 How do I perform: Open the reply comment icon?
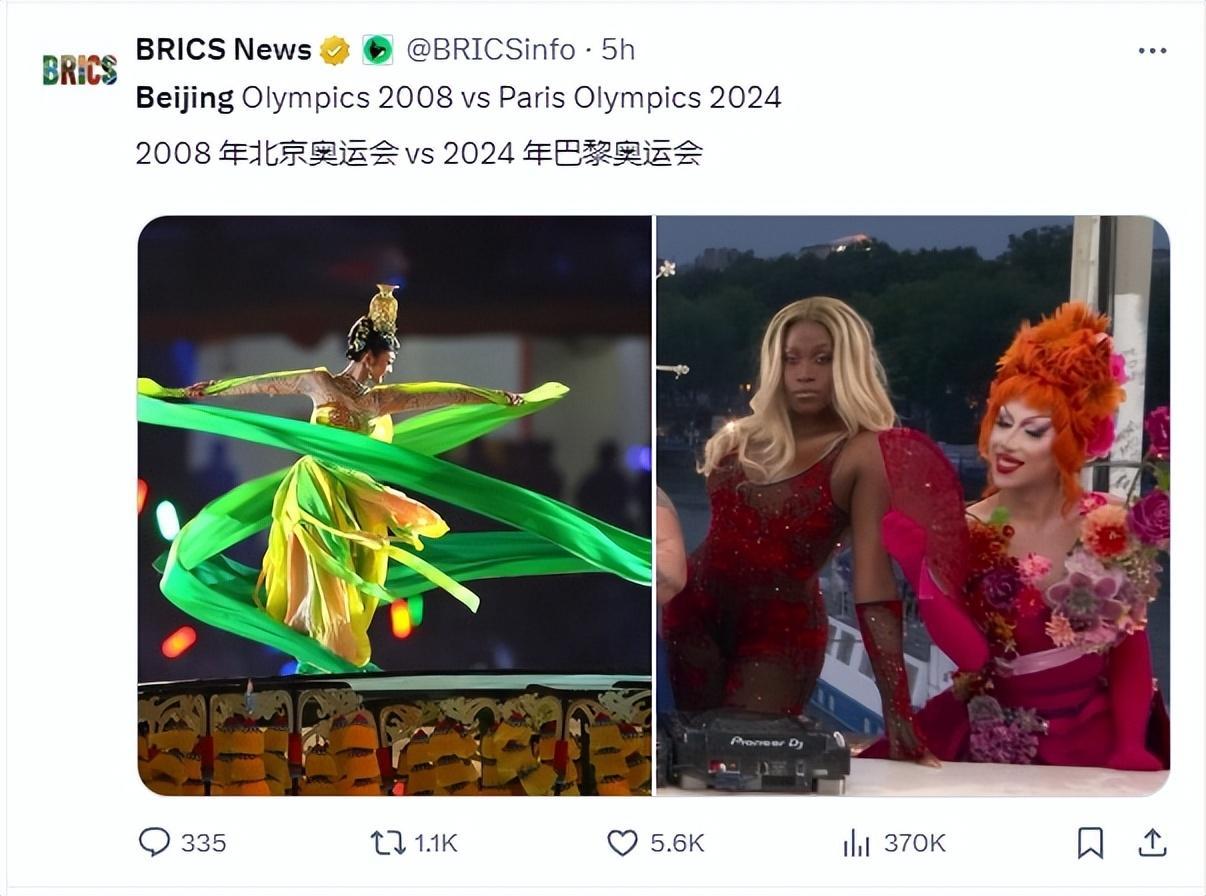point(154,842)
